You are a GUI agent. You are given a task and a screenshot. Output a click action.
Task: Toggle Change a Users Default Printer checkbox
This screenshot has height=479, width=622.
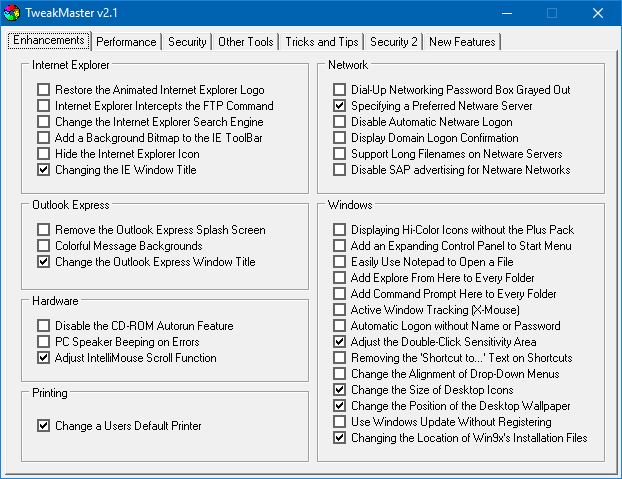[44, 426]
